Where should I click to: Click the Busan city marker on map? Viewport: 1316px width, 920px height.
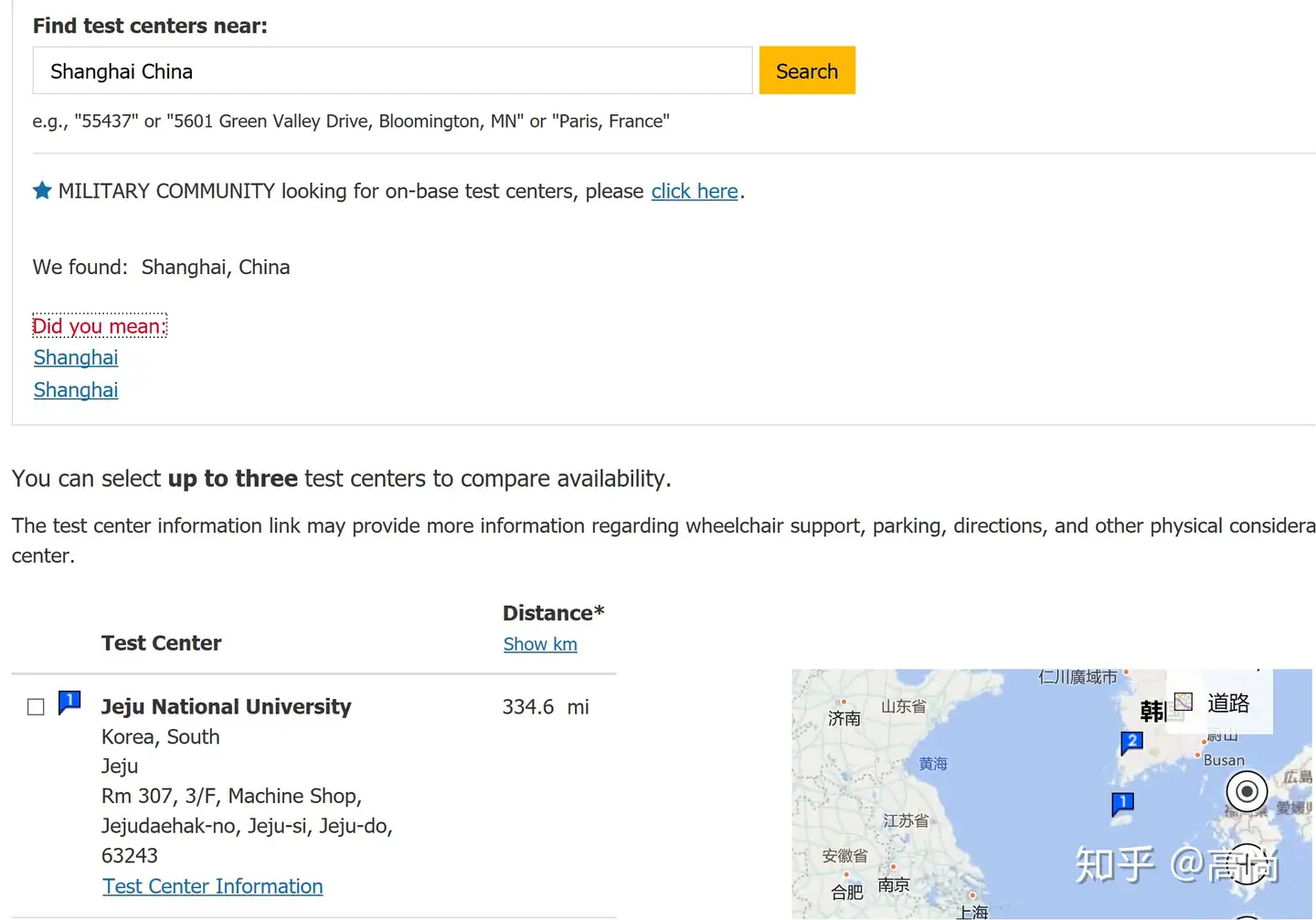click(x=1198, y=756)
